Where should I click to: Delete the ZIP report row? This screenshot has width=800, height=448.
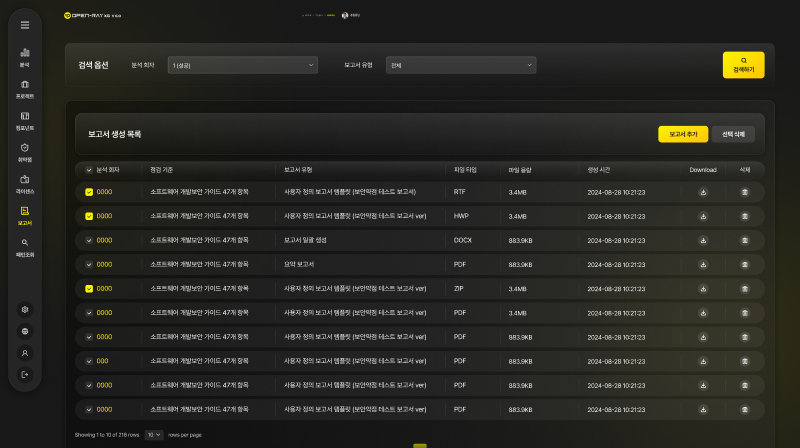(745, 289)
